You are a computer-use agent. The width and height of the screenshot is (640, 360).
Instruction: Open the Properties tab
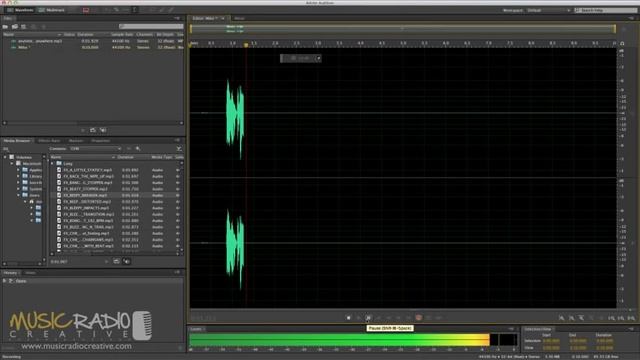(x=100, y=141)
